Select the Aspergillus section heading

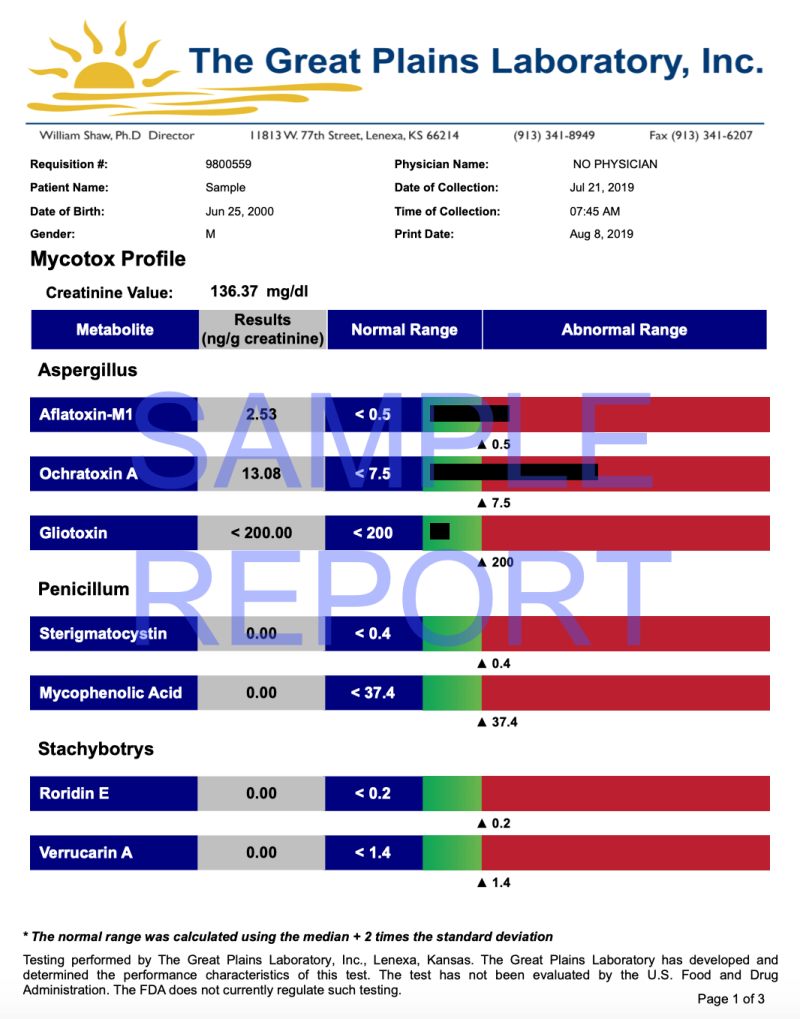[x=88, y=370]
